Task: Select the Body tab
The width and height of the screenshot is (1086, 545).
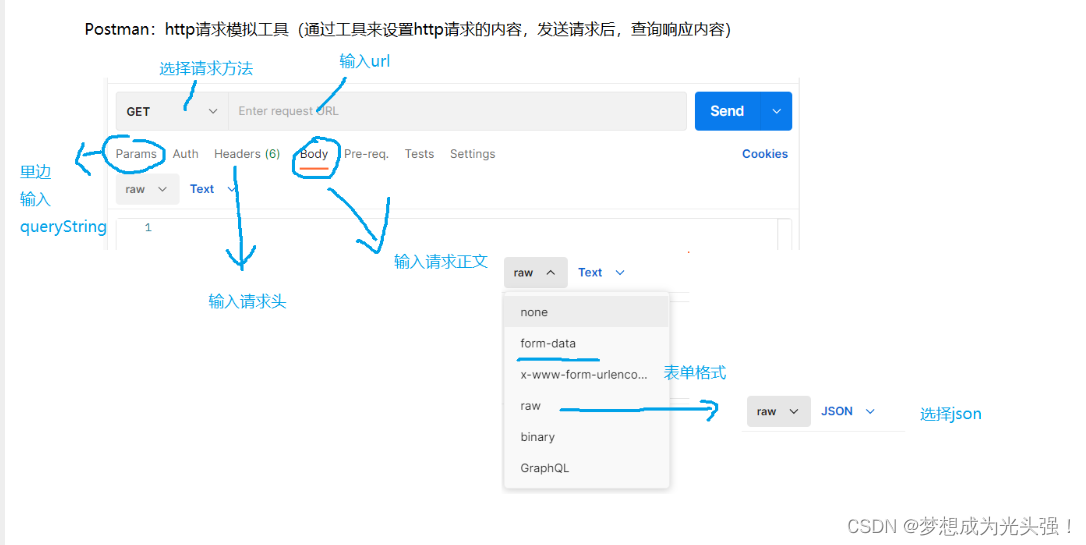Action: [314, 154]
